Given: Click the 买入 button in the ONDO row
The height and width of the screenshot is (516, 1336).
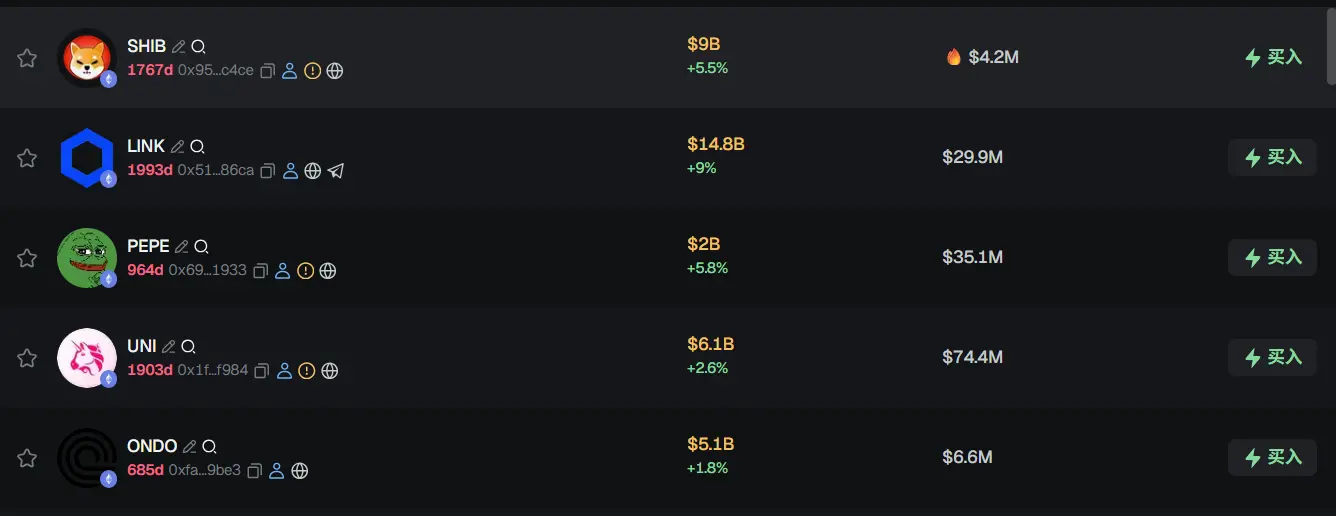Looking at the screenshot, I should click(x=1272, y=457).
